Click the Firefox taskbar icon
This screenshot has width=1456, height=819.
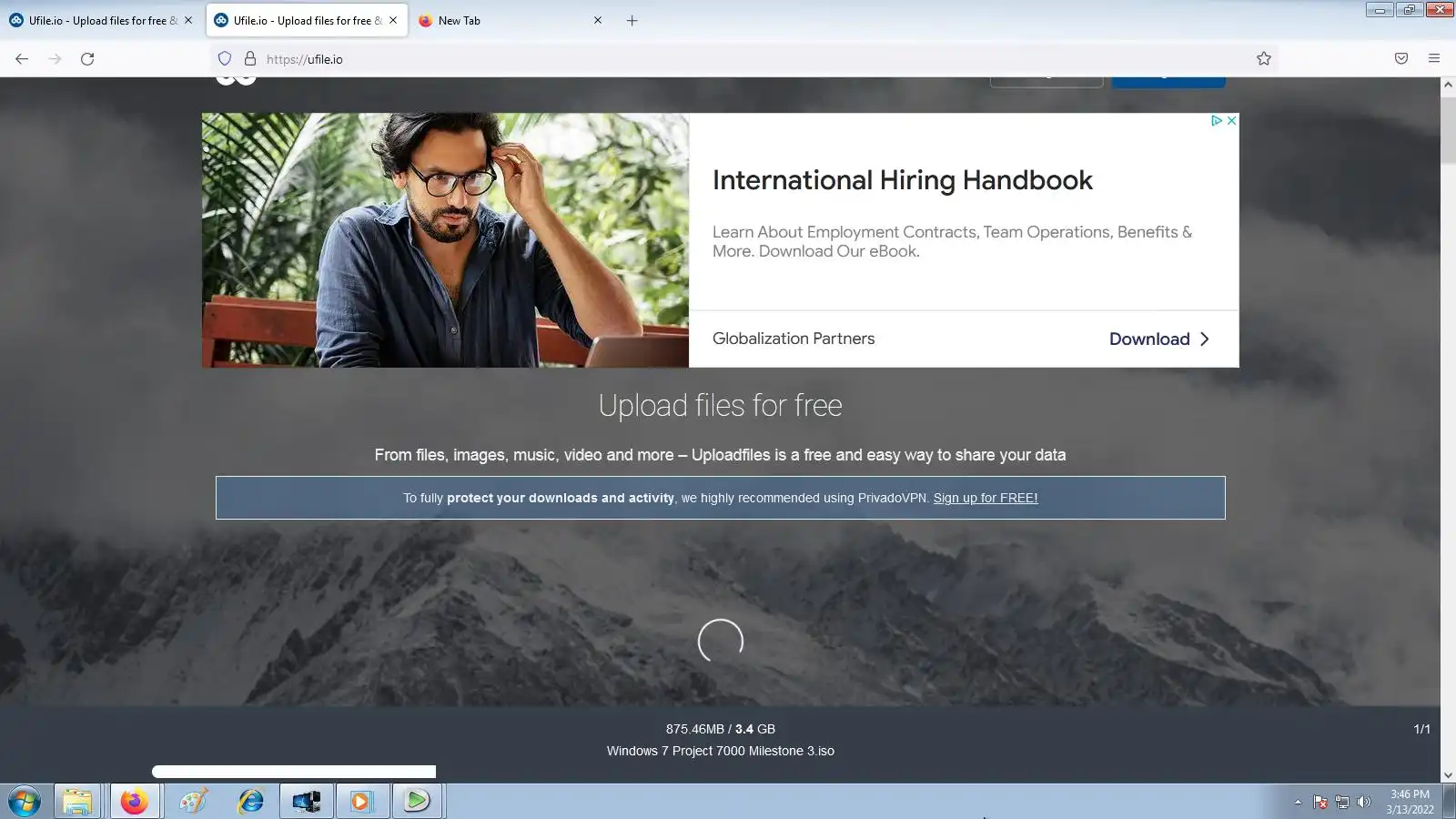point(134,802)
